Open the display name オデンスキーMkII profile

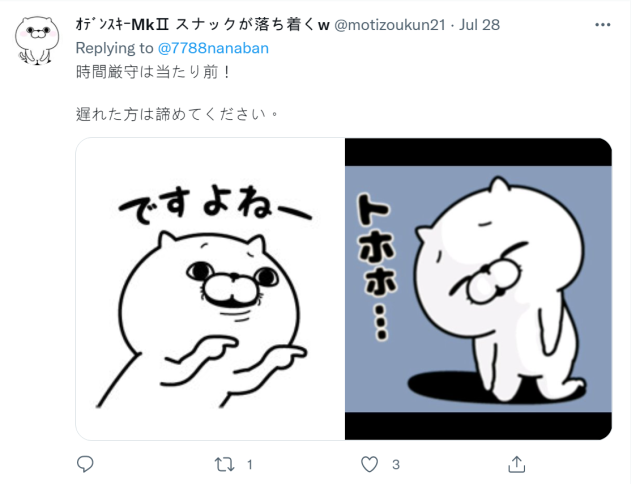[x=202, y=25]
